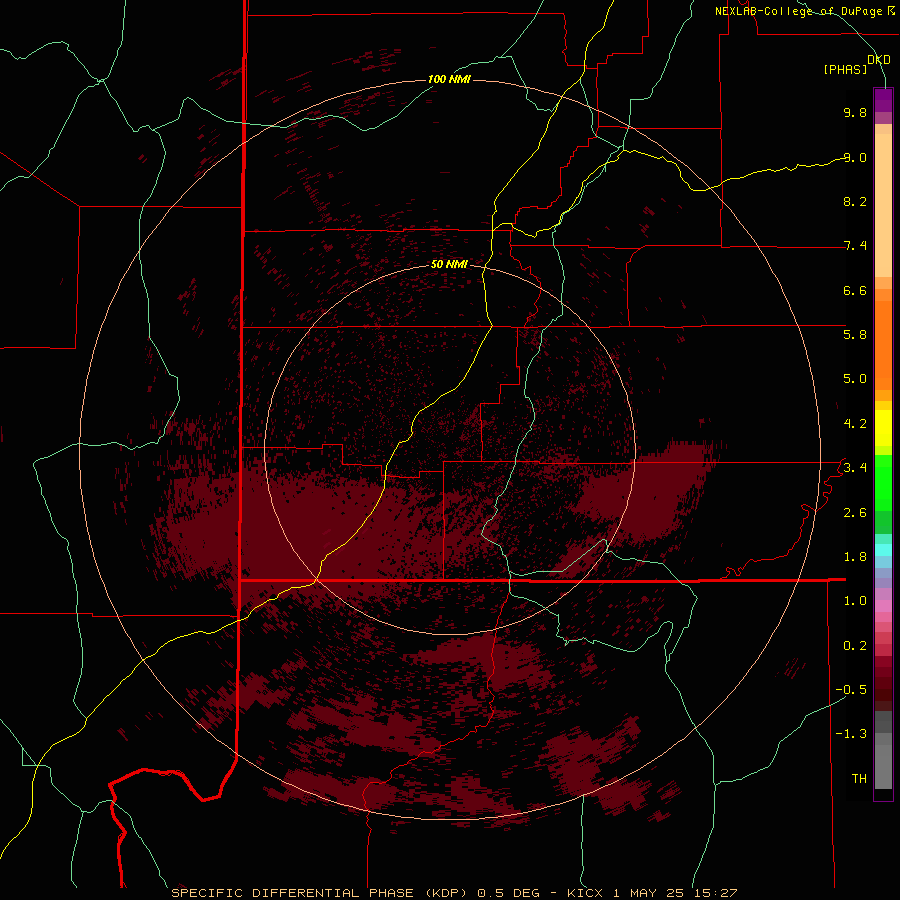Select the 2.6 legend value
Screen dimensions: 900x900
(855, 513)
